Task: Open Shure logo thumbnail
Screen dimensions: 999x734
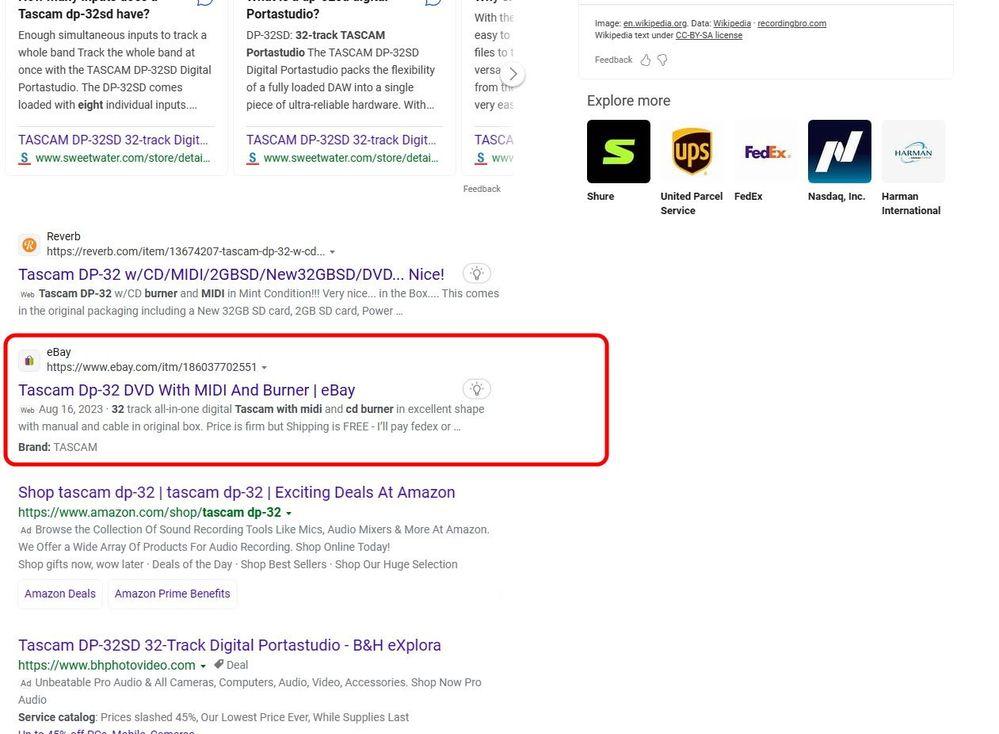Action: coord(619,152)
